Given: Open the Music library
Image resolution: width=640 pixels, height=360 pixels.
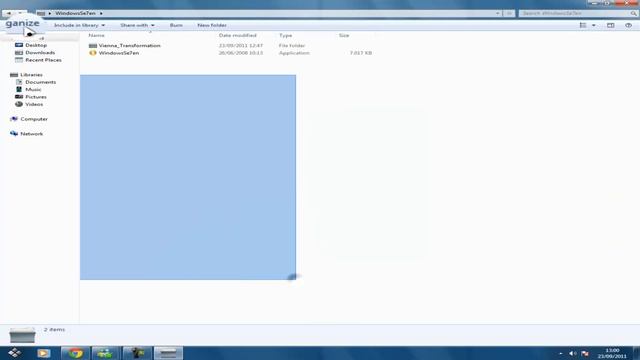Looking at the screenshot, I should 33,89.
